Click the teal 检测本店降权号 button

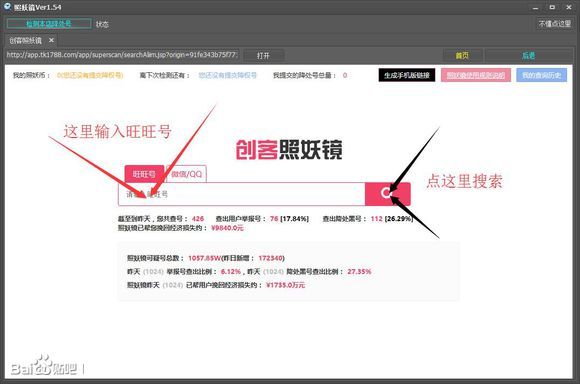tap(49, 24)
